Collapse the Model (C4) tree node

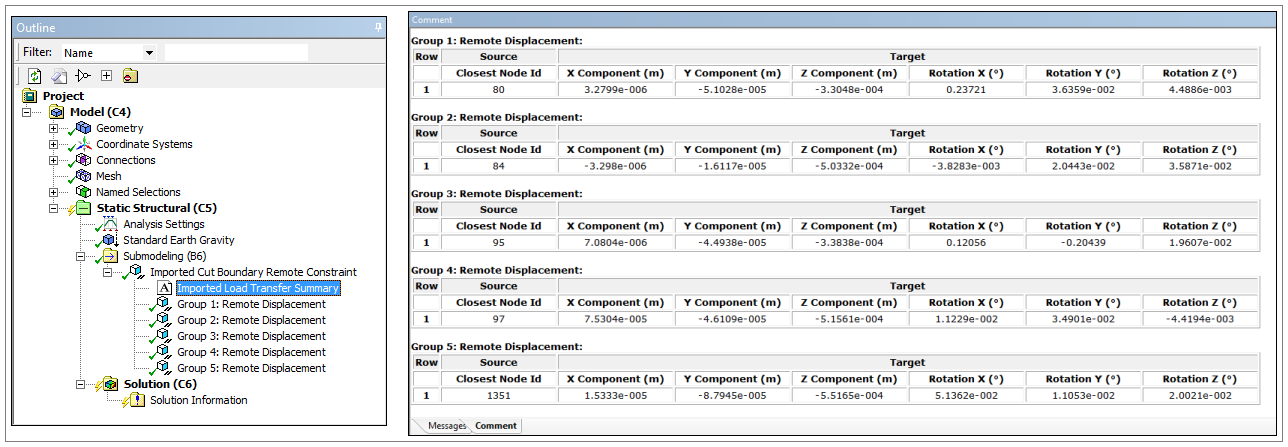[26, 112]
